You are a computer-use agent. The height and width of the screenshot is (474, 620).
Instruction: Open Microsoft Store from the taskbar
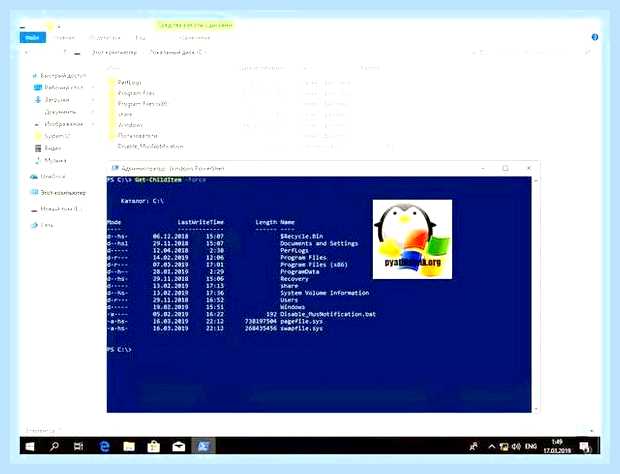click(x=153, y=446)
